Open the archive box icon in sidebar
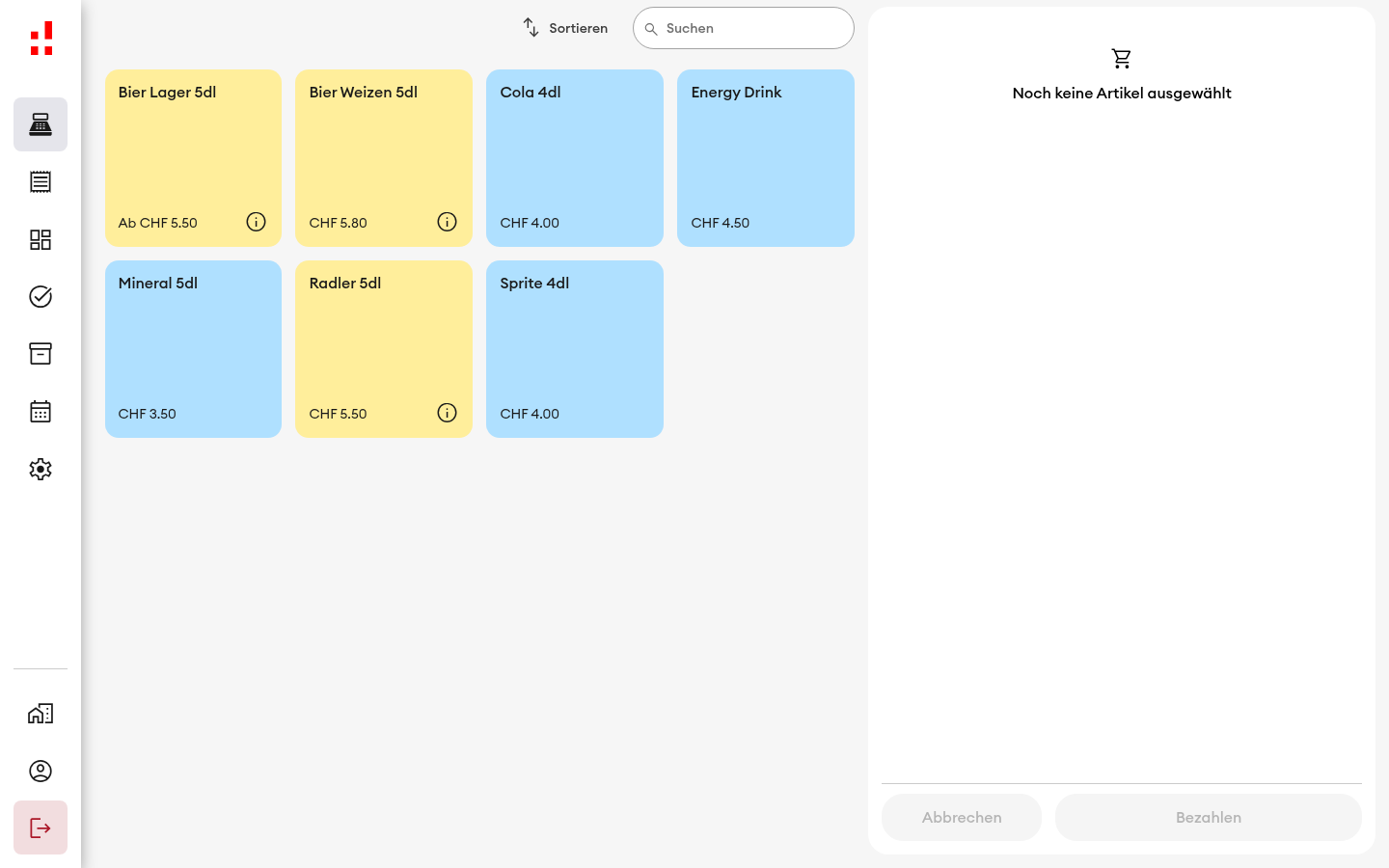 41,354
